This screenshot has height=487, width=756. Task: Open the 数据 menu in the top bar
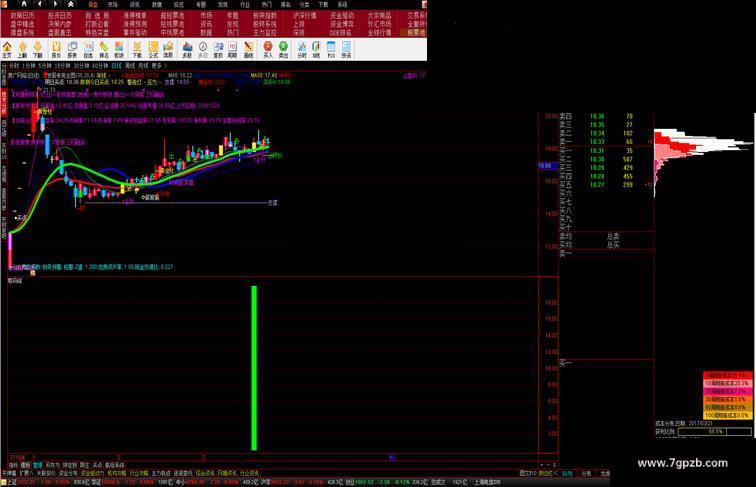click(x=157, y=4)
